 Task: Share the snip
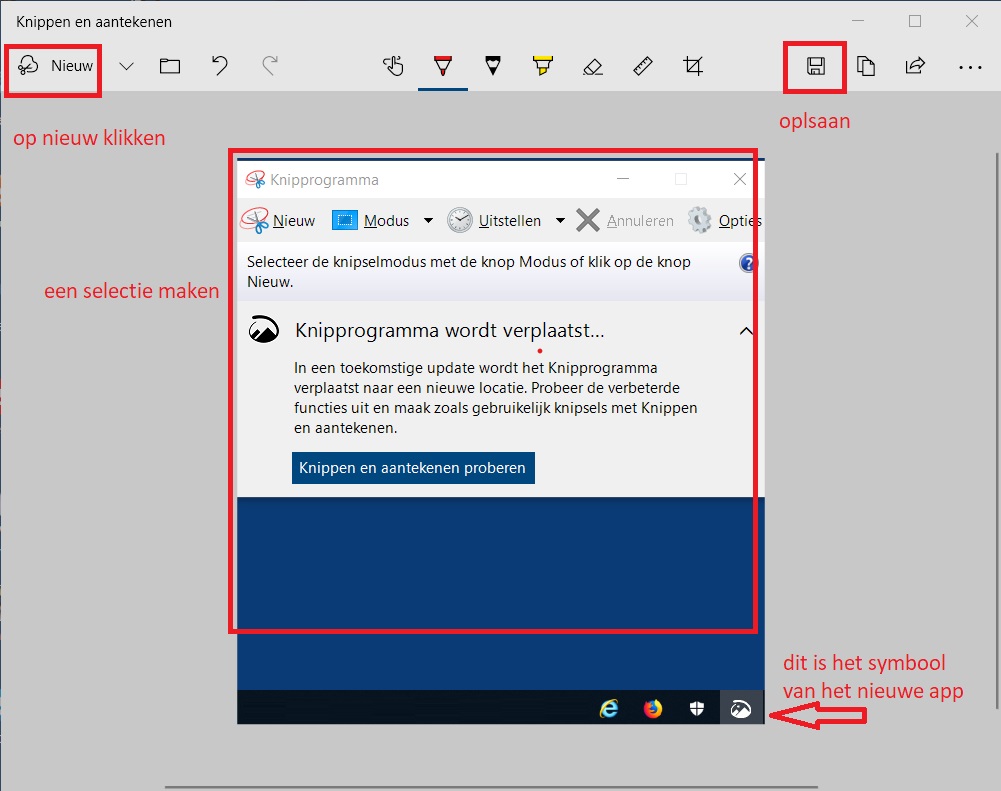pyautogui.click(x=915, y=67)
